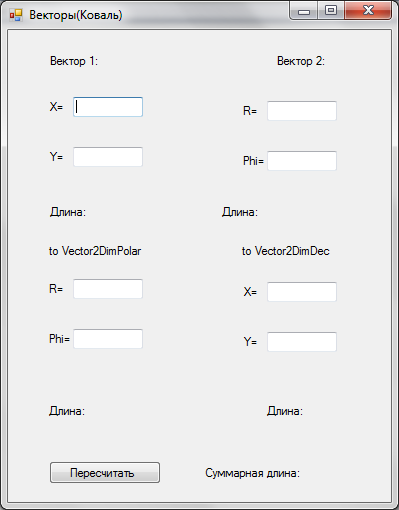Focus the Phi= field under Вектор 2

click(302, 161)
